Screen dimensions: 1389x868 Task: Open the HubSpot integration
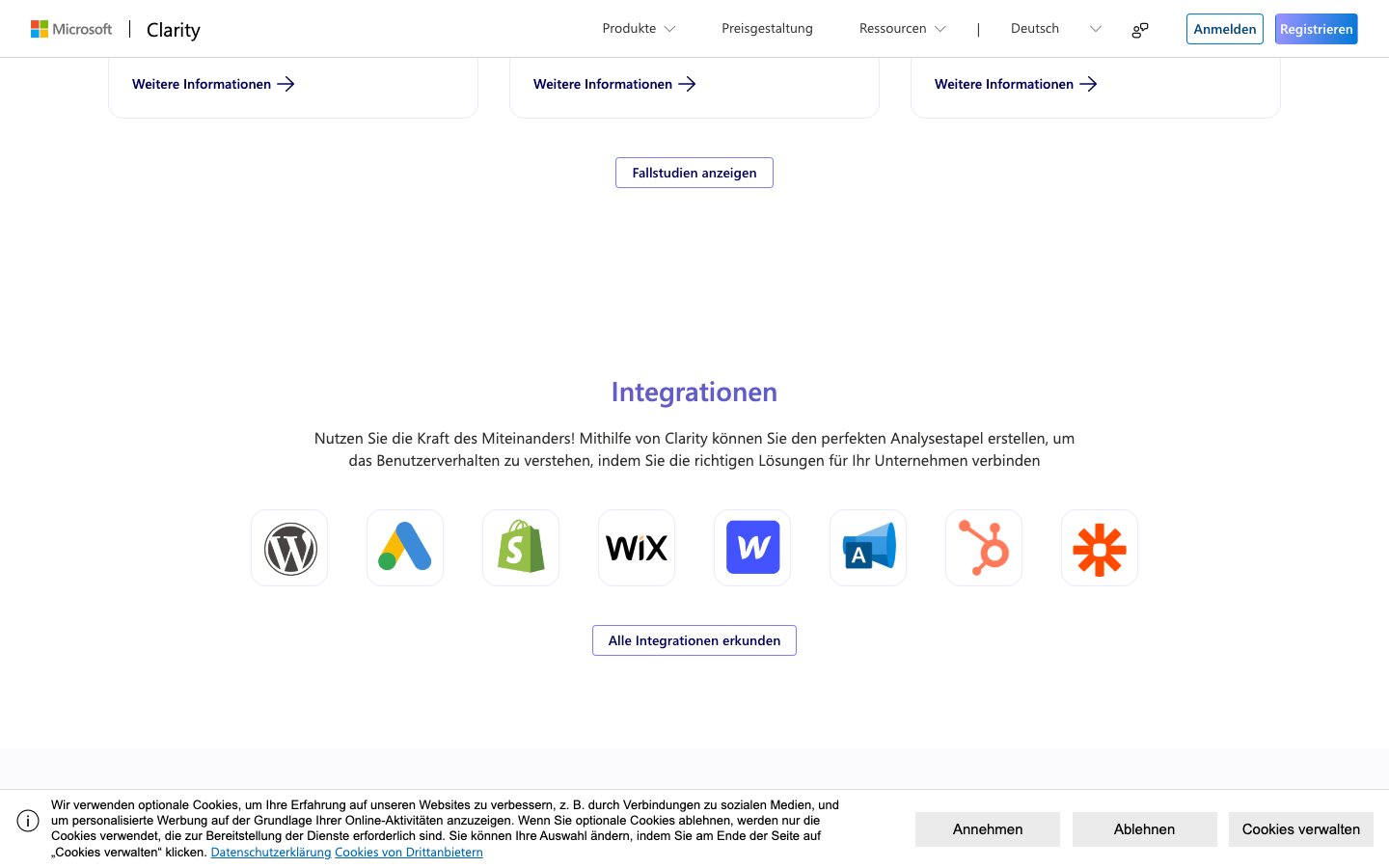[x=984, y=548]
